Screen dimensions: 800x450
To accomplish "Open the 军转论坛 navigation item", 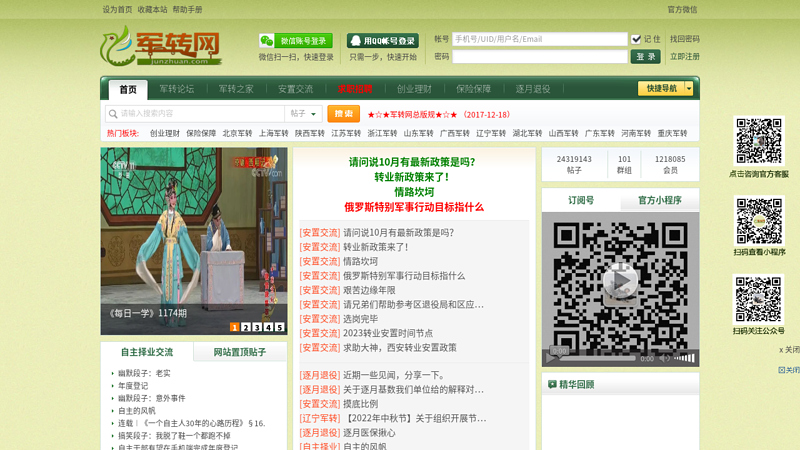I will click(177, 89).
